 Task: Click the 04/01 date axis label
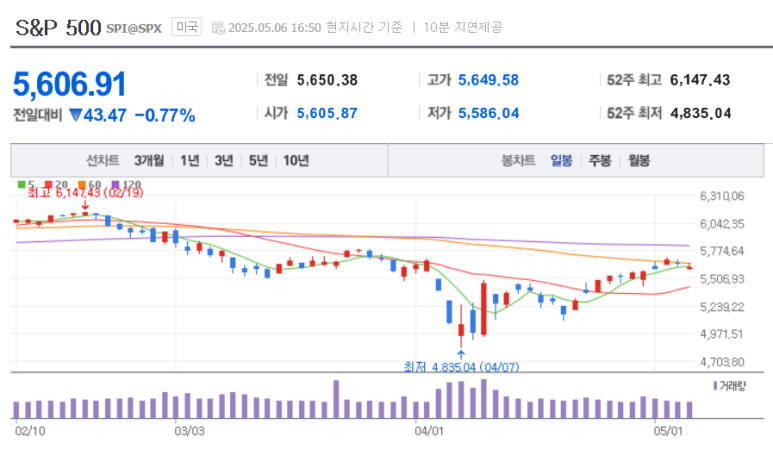pyautogui.click(x=429, y=431)
